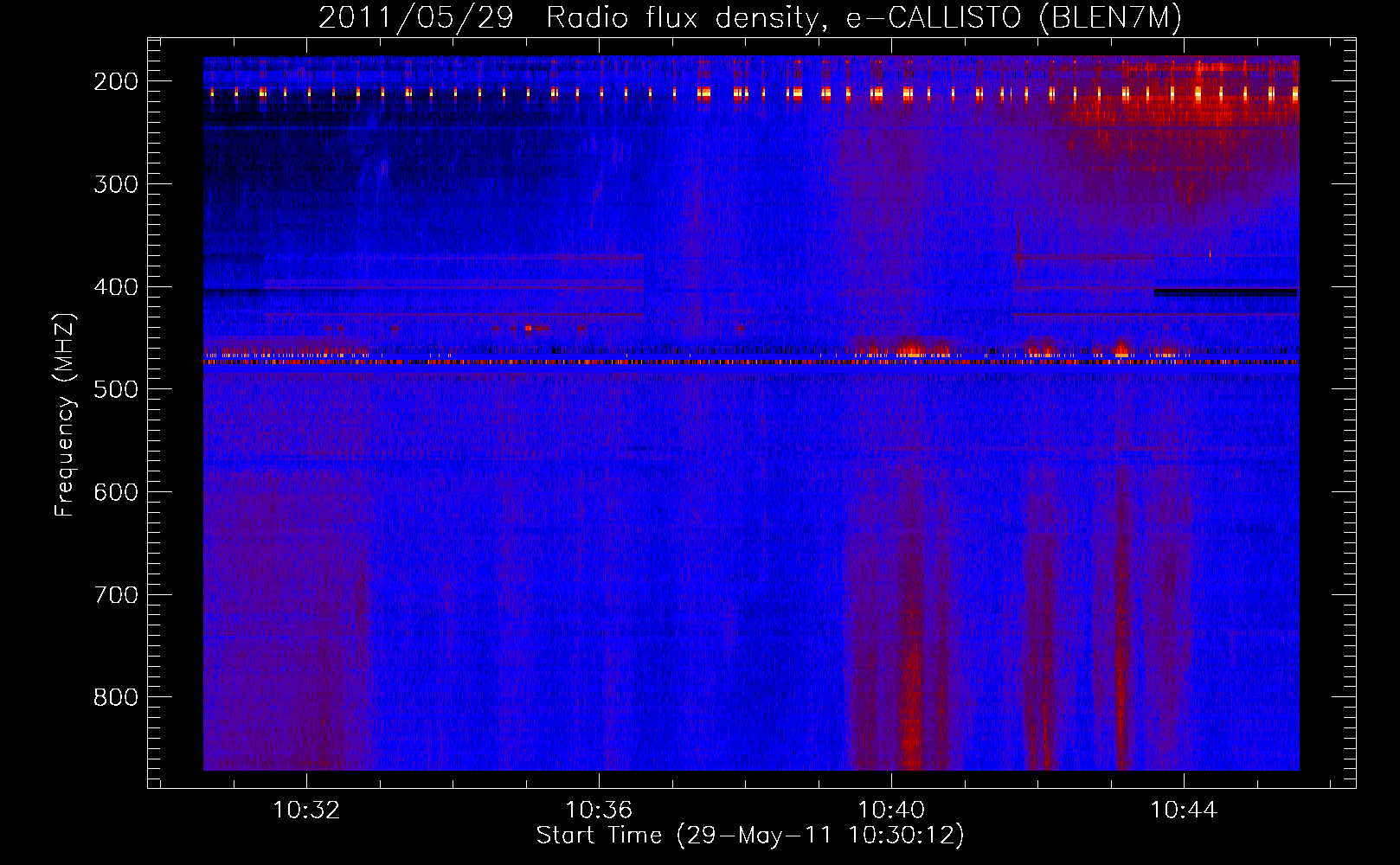Click the 10:44 time tick label
The height and width of the screenshot is (865, 1400).
point(1184,811)
